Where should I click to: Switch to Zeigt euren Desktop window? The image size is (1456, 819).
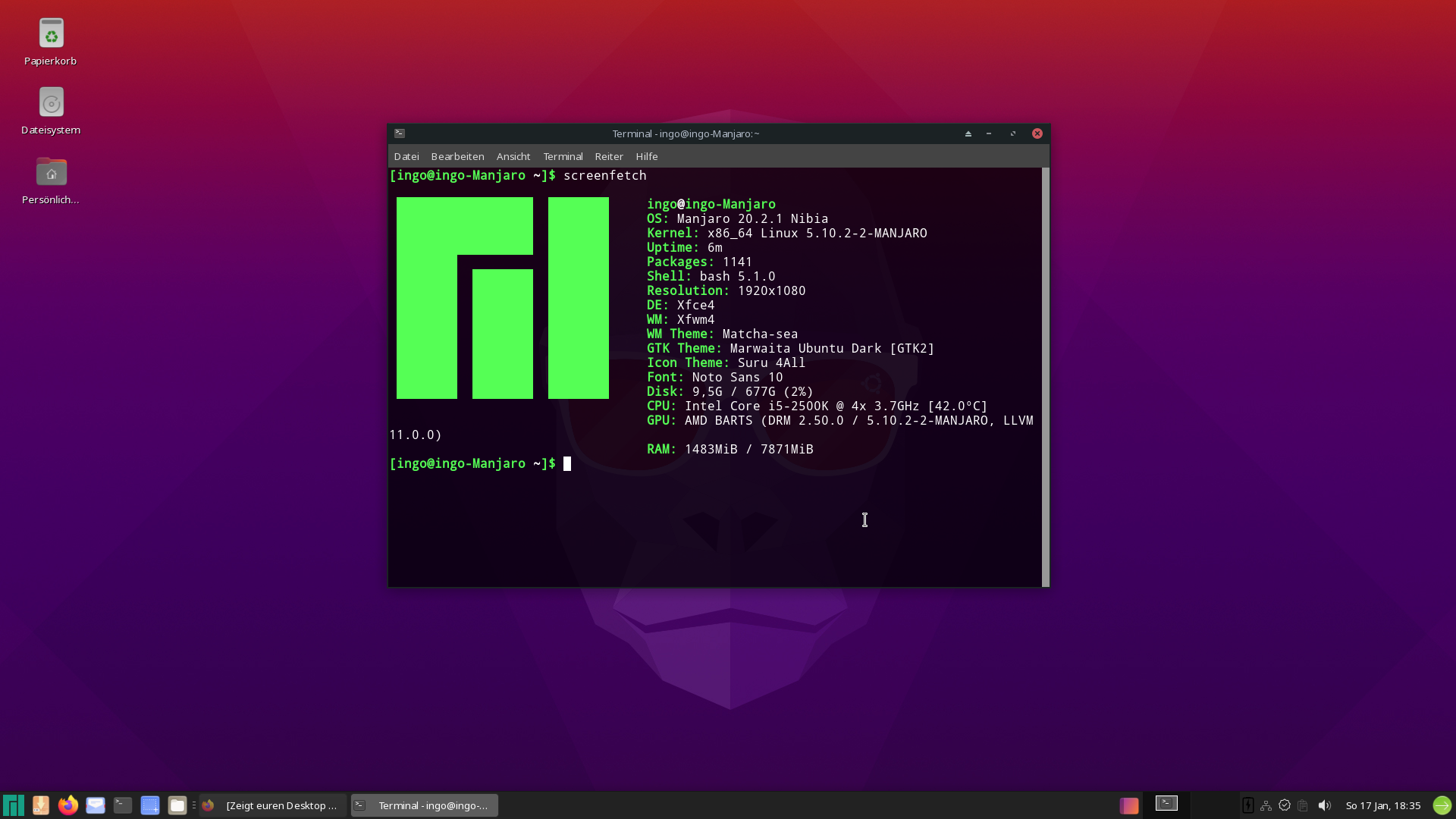pyautogui.click(x=273, y=805)
